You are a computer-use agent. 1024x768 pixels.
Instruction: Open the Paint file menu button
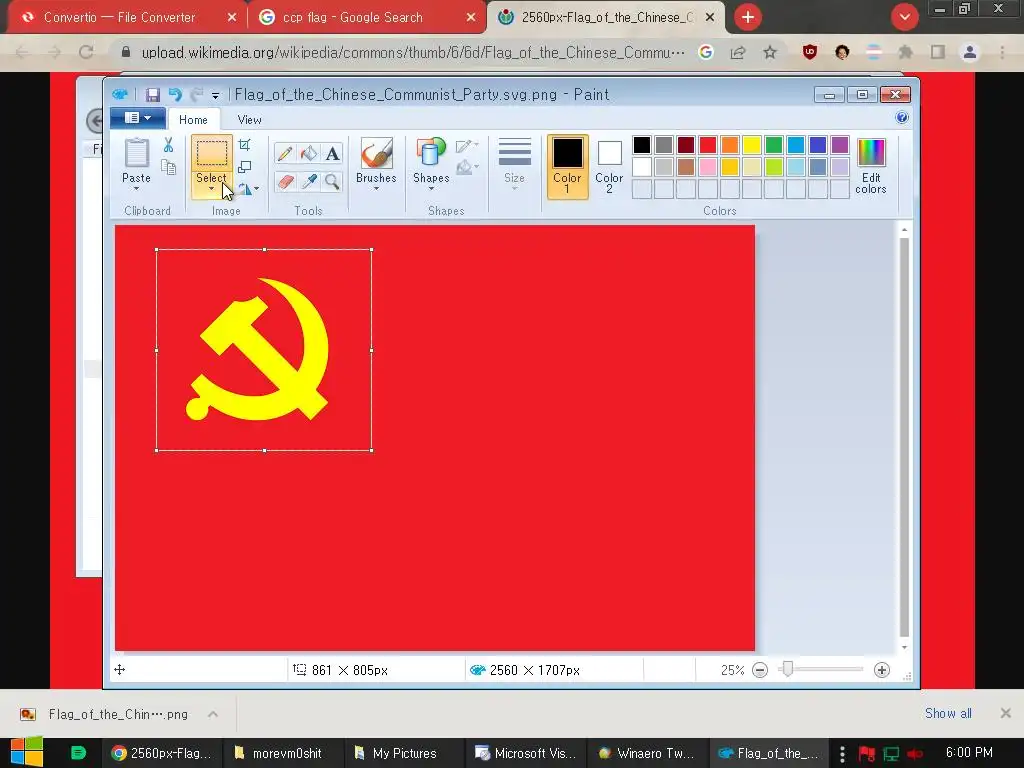136,118
